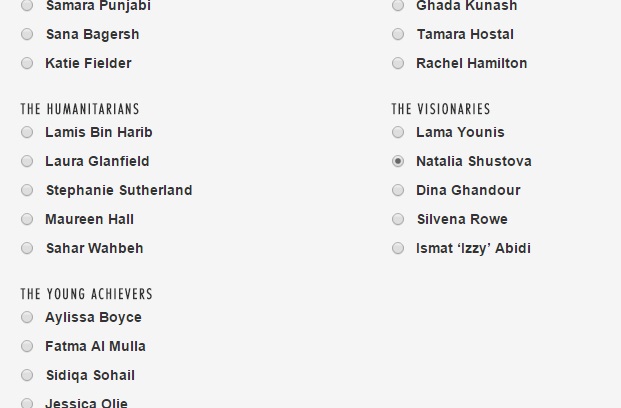Select Sahar Wahbeh radio button

[27, 248]
